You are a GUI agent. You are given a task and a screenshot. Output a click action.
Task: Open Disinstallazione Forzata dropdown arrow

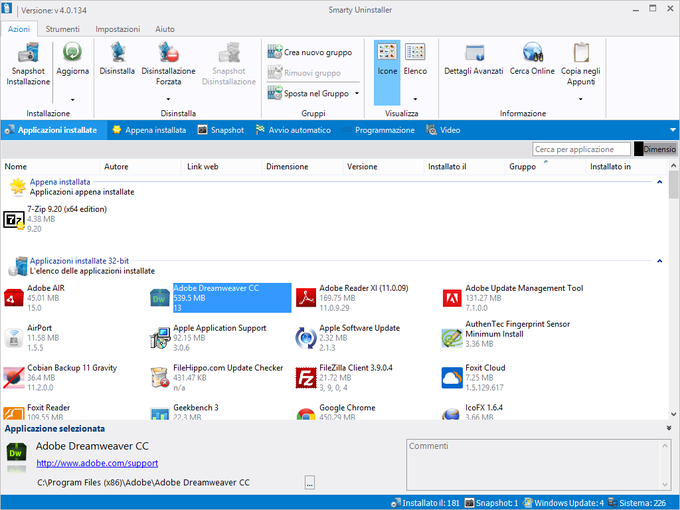168,99
